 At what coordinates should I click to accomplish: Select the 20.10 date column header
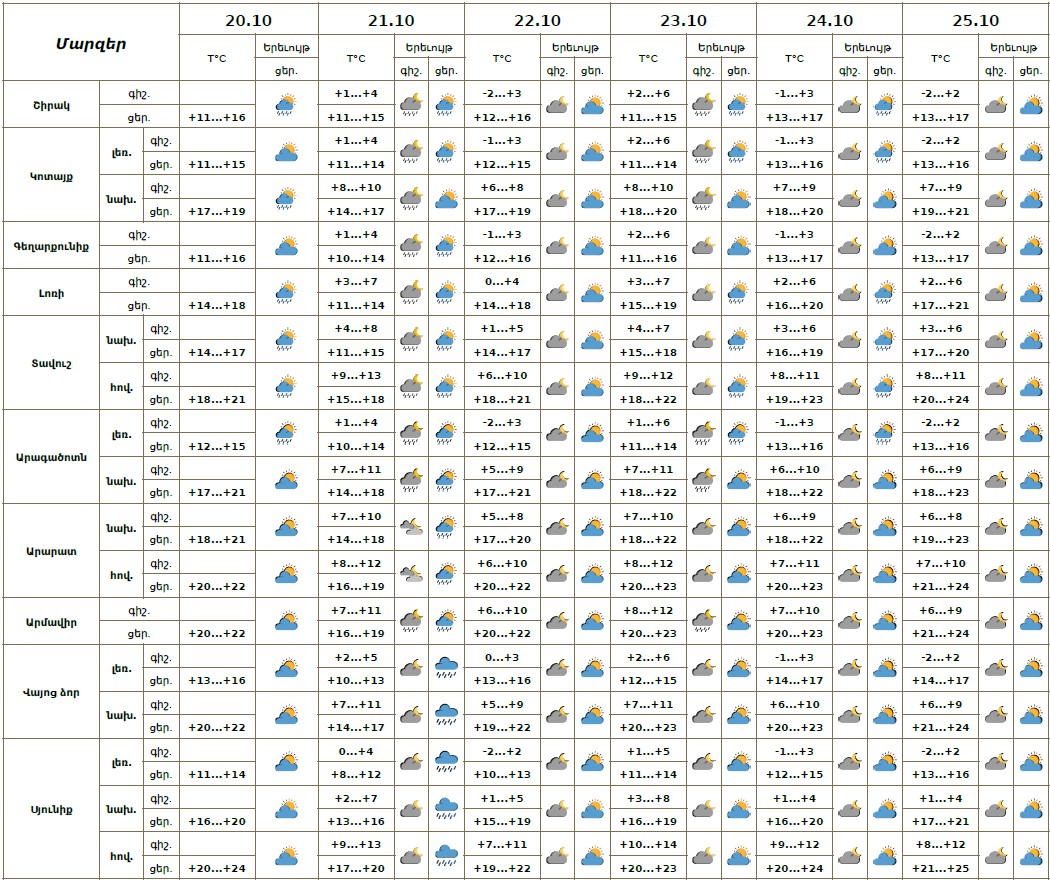click(x=248, y=20)
